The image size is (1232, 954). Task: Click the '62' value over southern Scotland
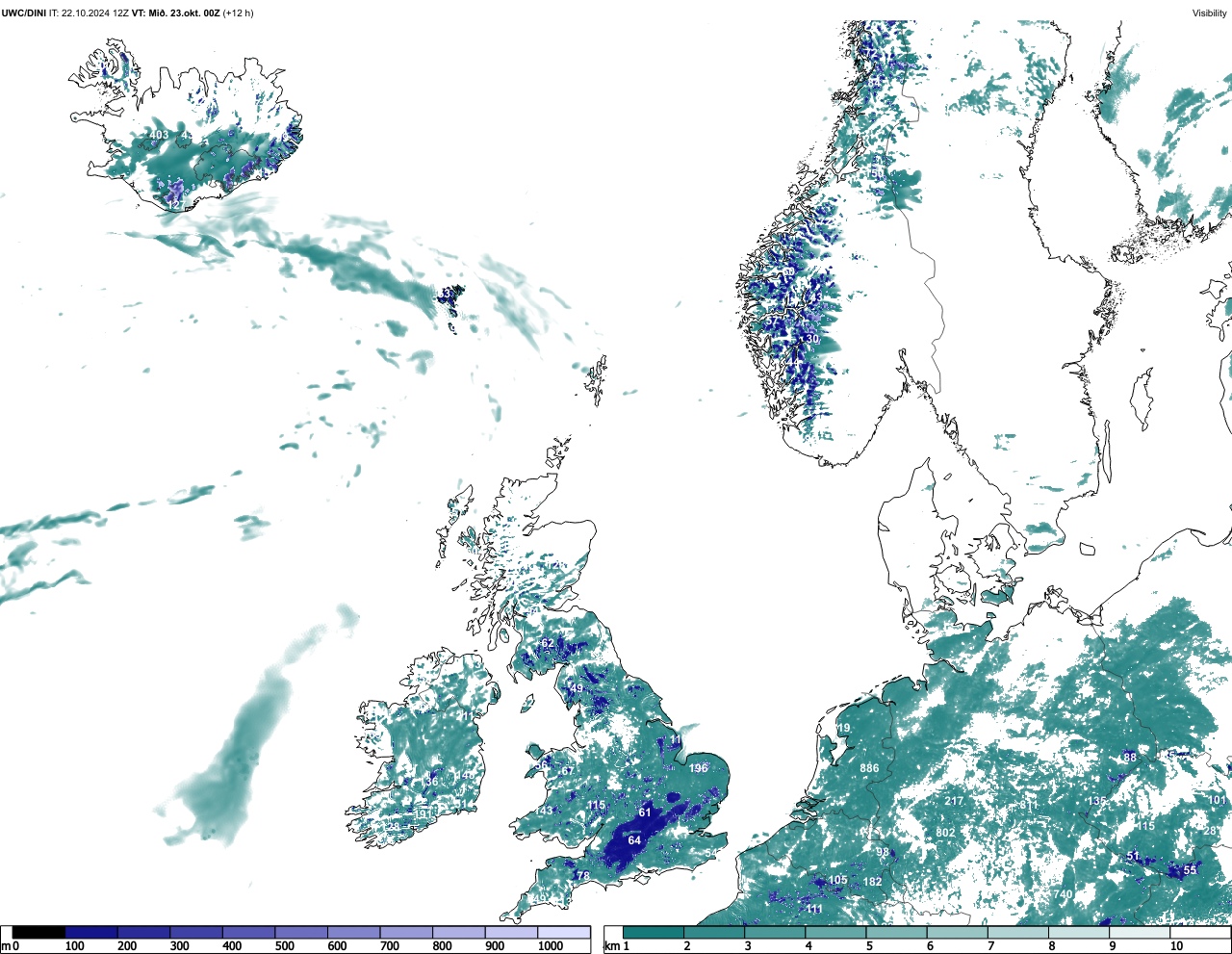[x=548, y=644]
